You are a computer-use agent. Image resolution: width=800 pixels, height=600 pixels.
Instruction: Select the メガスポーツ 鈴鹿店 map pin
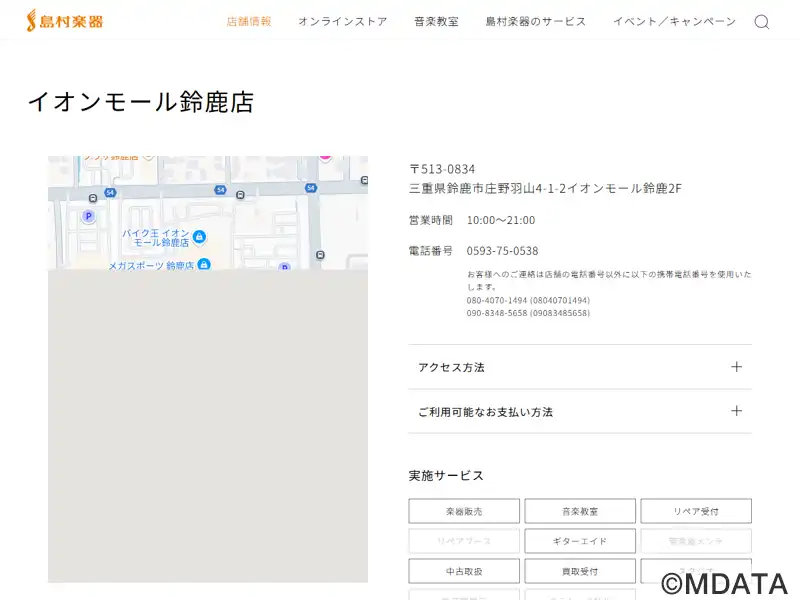pos(204,264)
